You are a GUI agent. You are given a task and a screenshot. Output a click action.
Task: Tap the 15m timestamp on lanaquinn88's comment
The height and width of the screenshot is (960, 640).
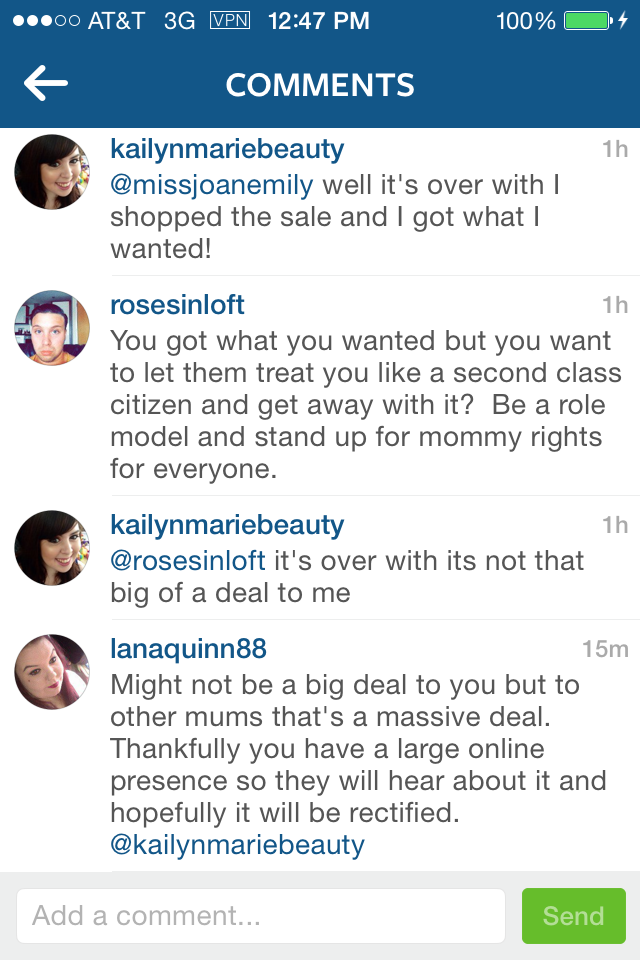[605, 649]
